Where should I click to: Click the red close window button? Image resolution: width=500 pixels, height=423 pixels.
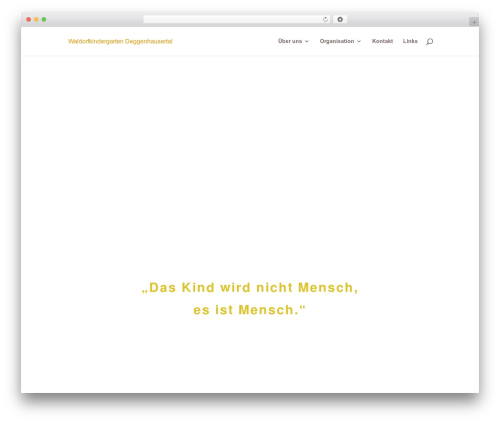click(29, 19)
